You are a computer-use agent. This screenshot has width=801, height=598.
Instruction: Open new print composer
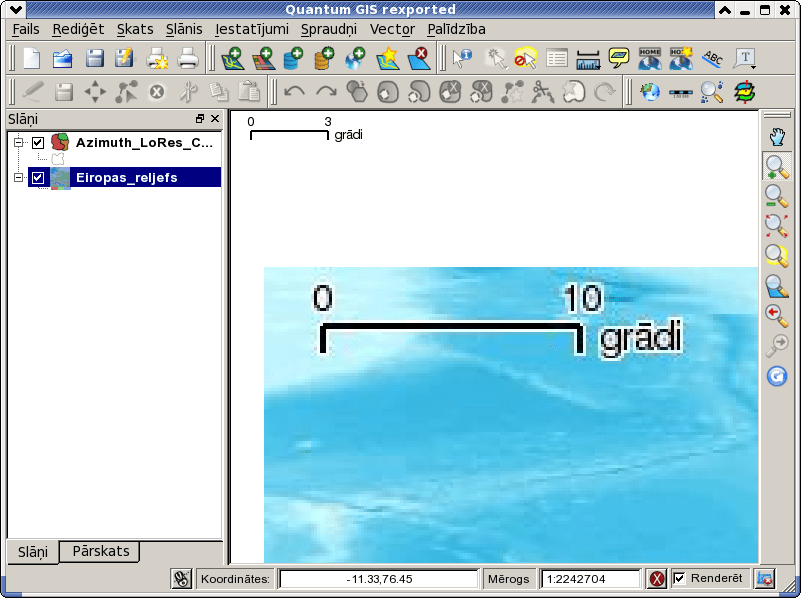click(157, 58)
